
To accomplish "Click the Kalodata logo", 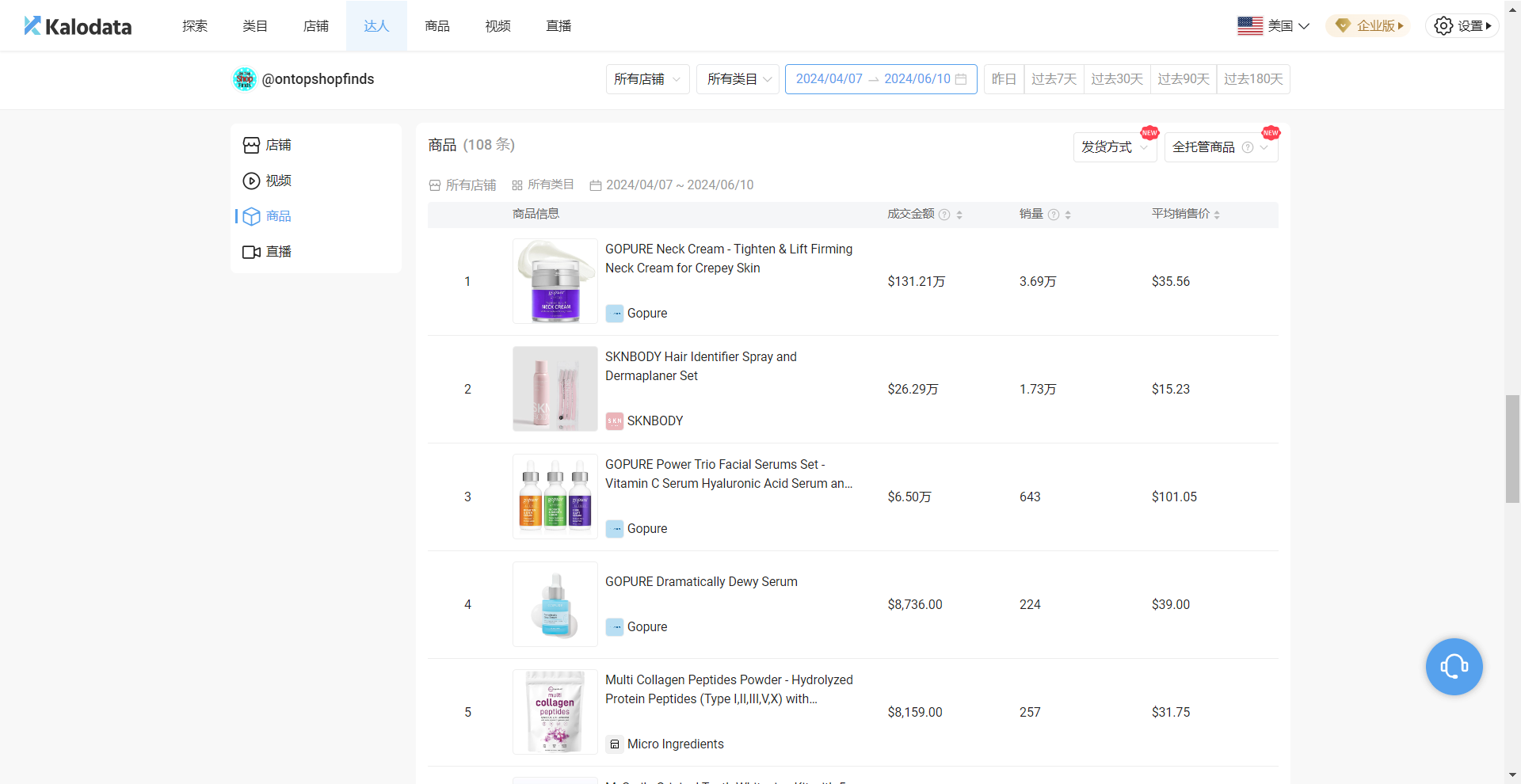I will click(78, 26).
